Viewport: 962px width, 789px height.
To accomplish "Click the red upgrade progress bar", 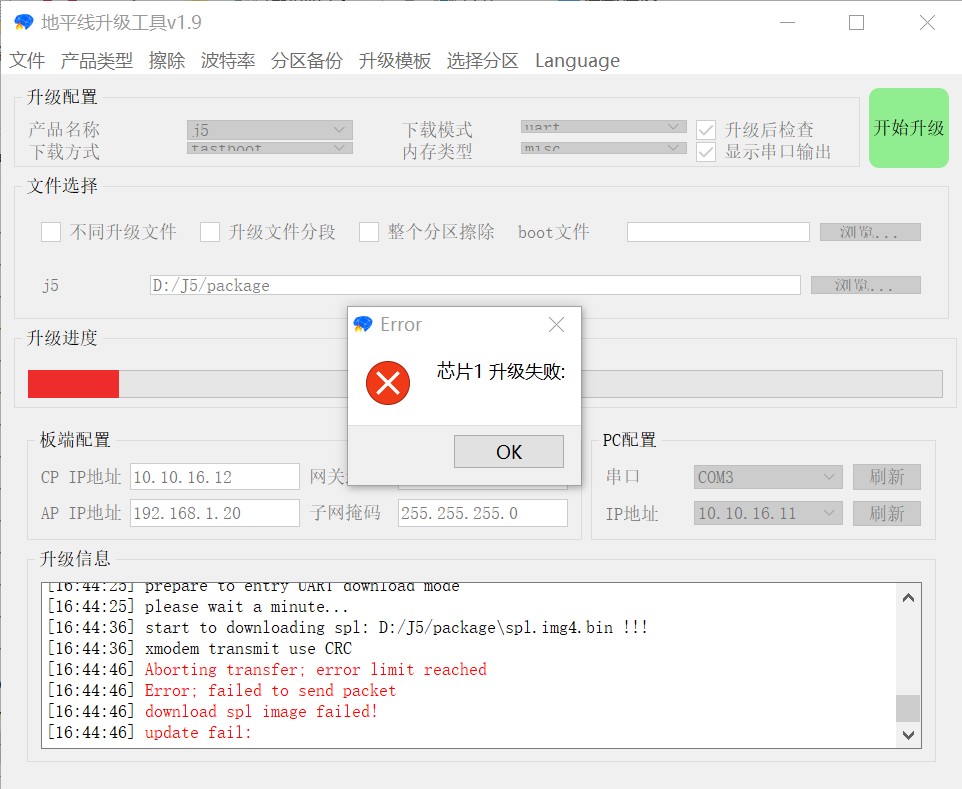I will (73, 384).
